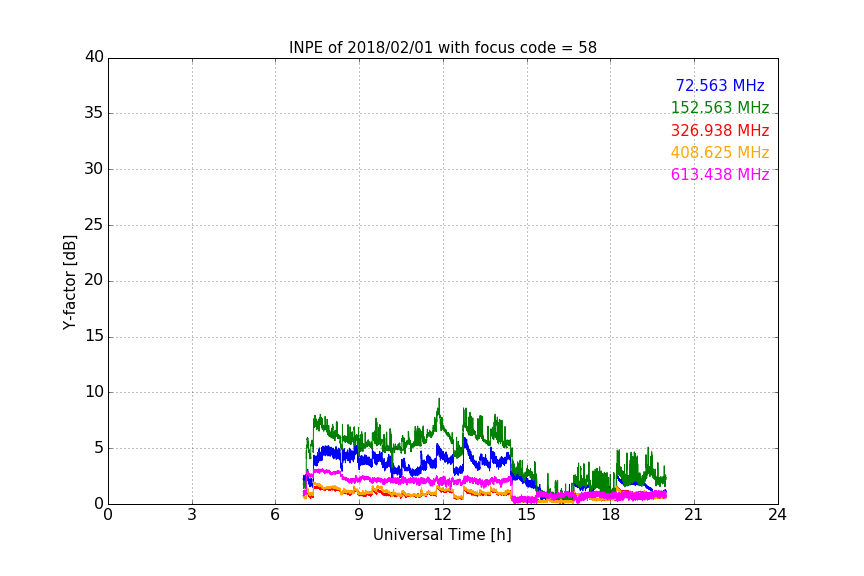Click x-axis tick label 18
Image resolution: width=864 pixels, height=576 pixels.
point(610,515)
